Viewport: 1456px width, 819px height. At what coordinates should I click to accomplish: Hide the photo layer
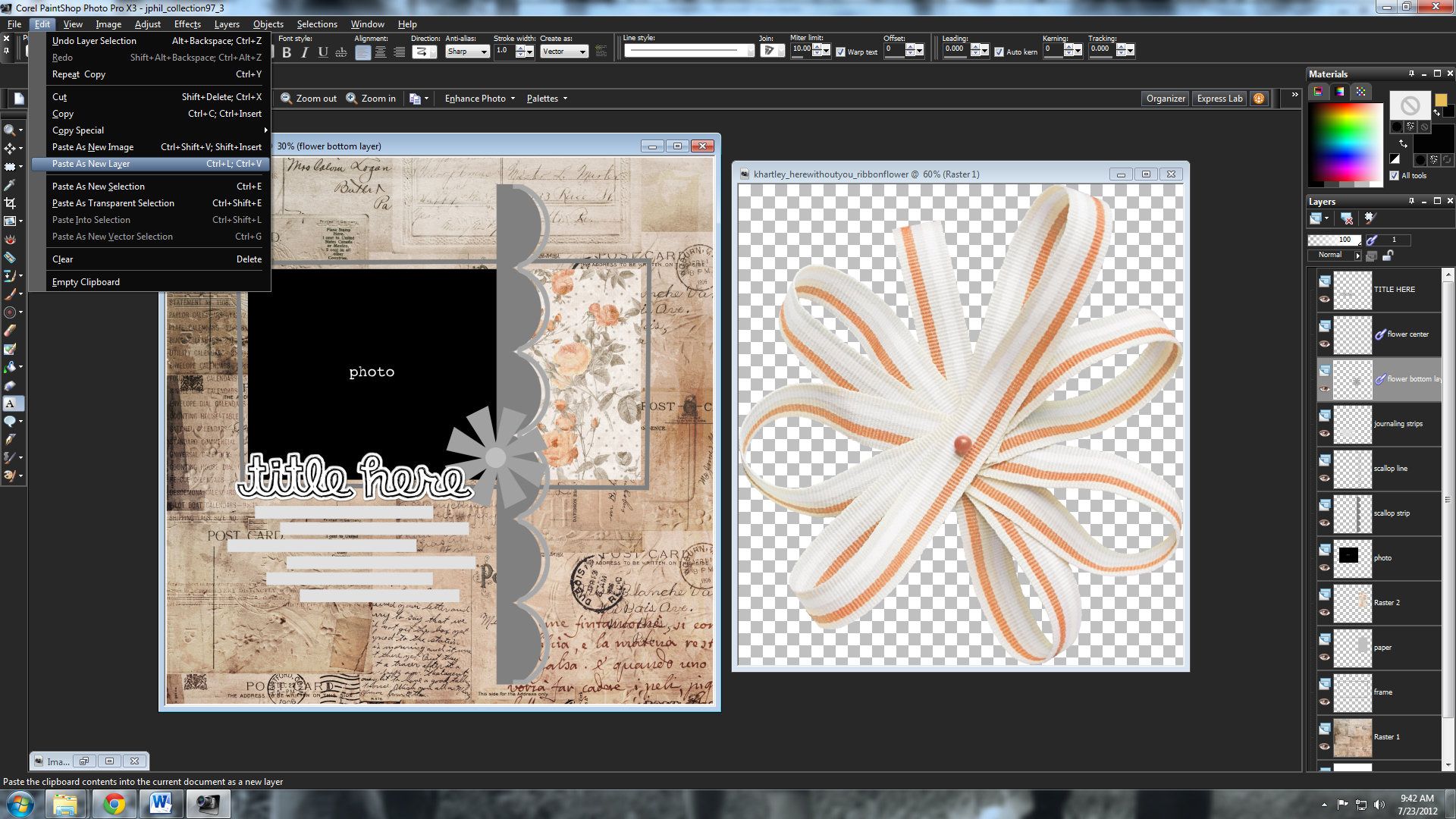(x=1324, y=567)
